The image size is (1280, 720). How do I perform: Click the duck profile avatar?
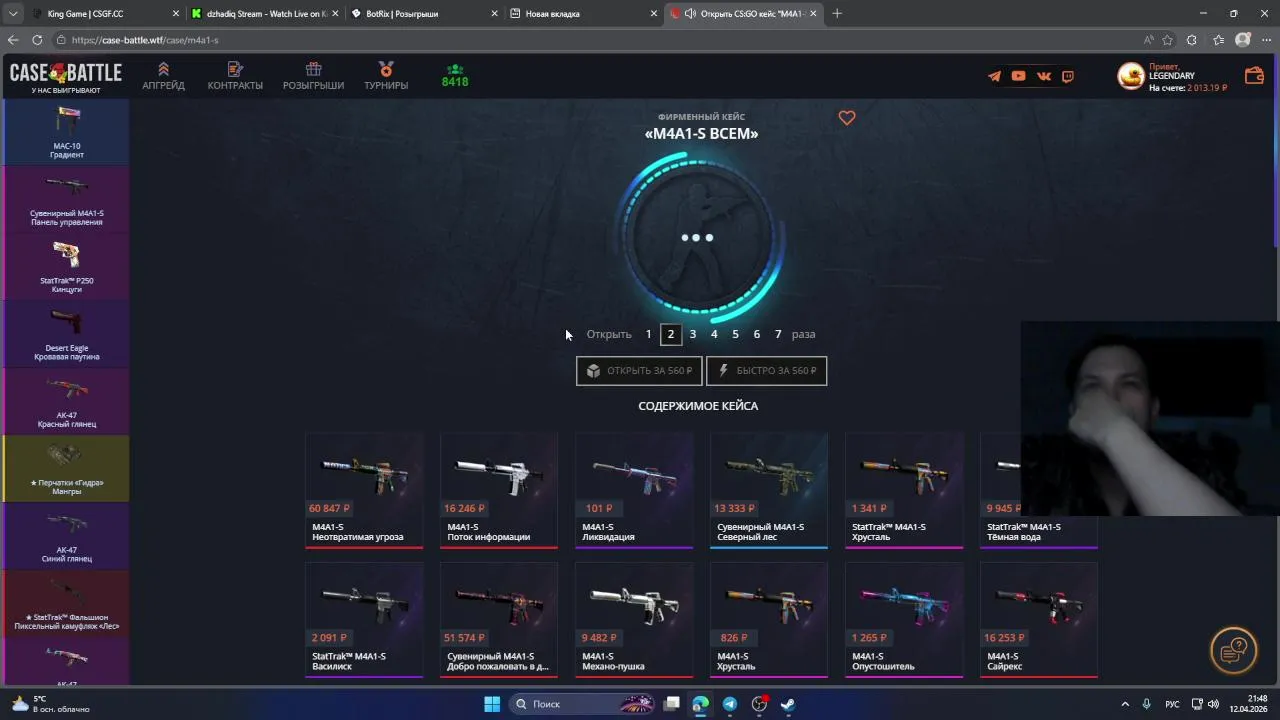click(x=1130, y=76)
